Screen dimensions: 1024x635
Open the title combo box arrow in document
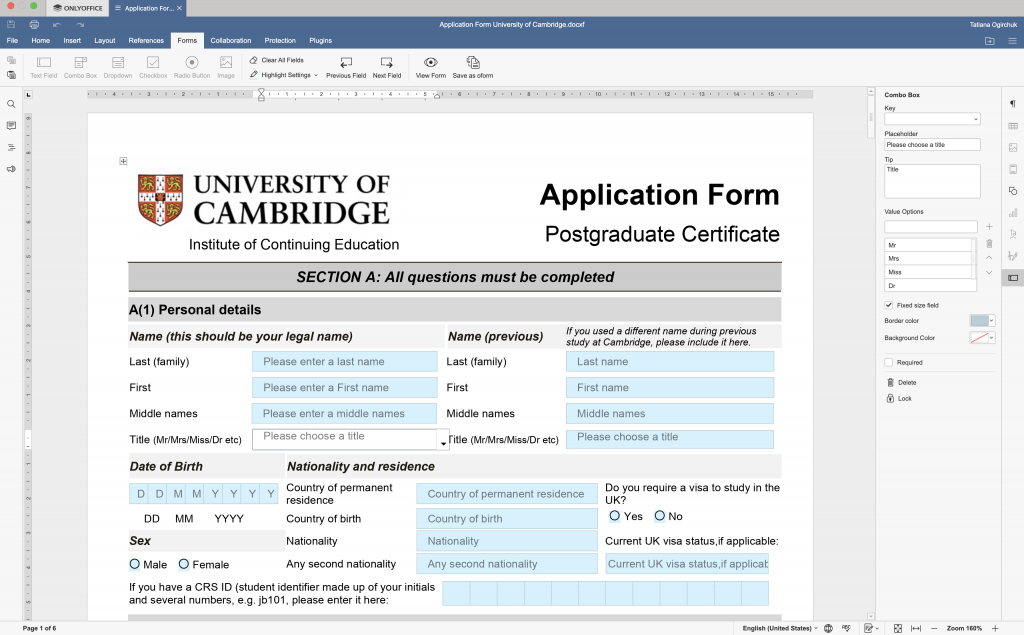tap(443, 442)
